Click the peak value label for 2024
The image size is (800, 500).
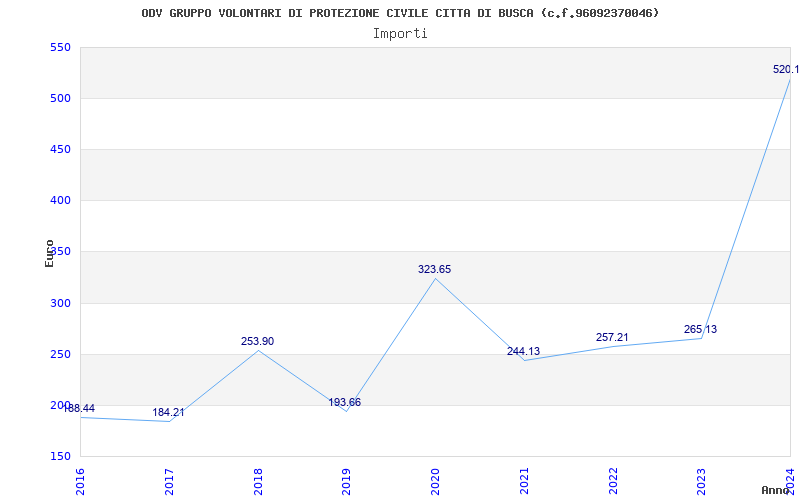785,69
